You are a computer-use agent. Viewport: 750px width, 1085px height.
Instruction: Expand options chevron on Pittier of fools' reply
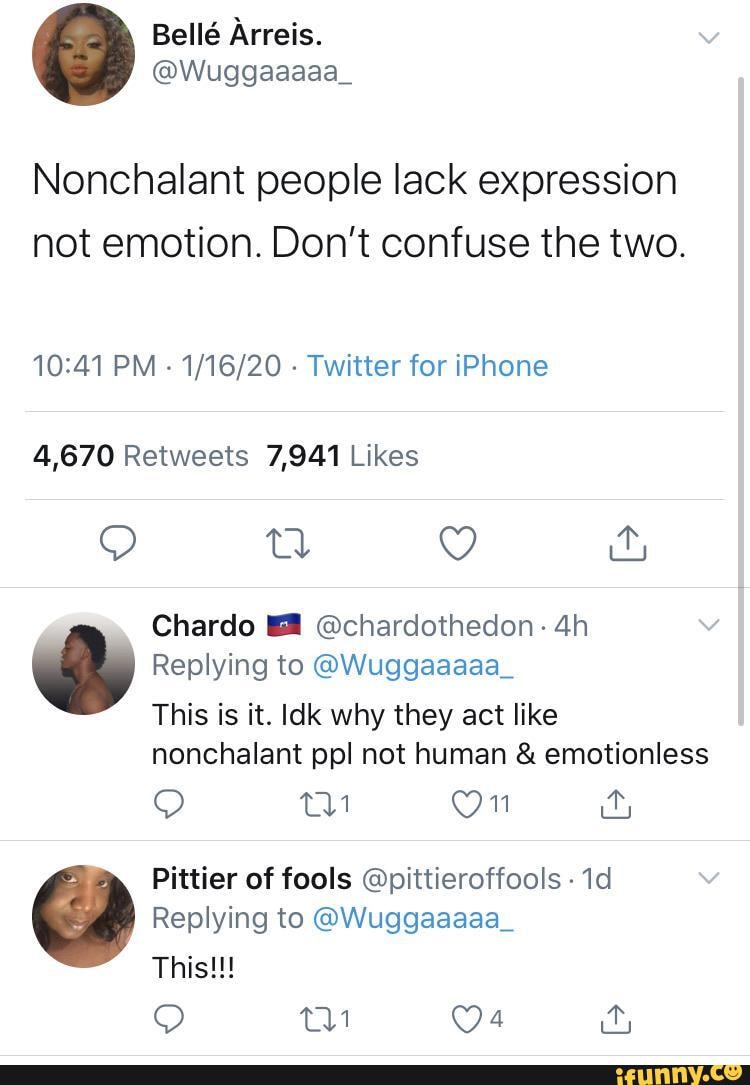tap(709, 877)
